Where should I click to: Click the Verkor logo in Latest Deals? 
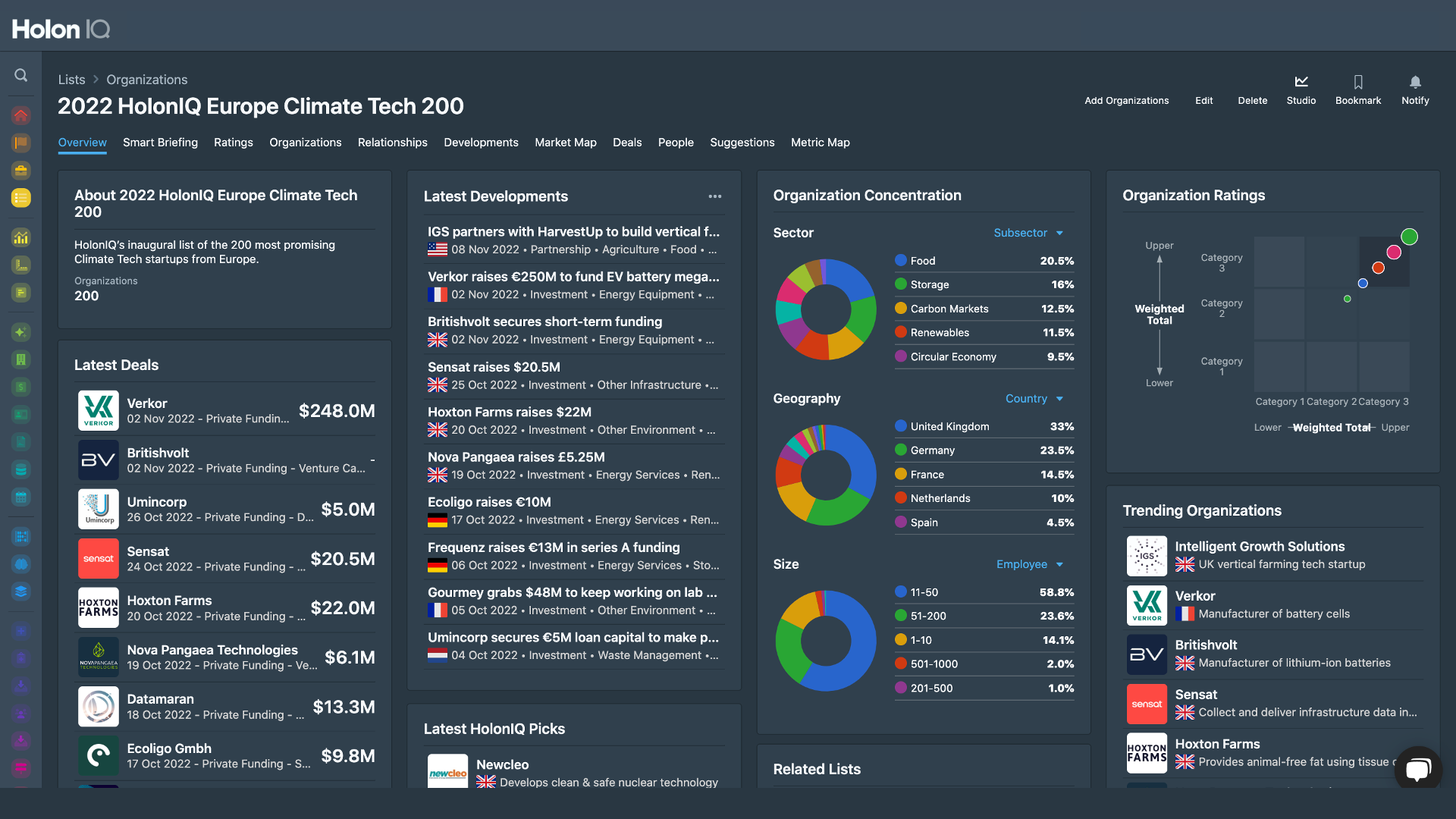coord(99,410)
